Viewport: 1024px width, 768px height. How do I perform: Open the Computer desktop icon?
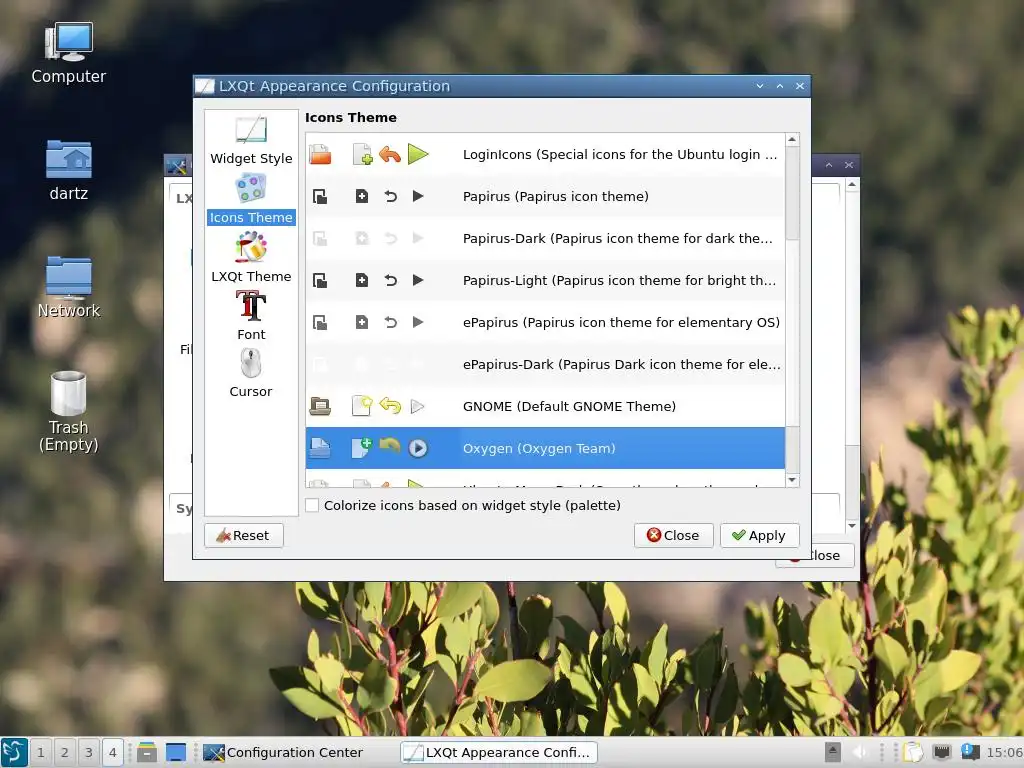[69, 53]
